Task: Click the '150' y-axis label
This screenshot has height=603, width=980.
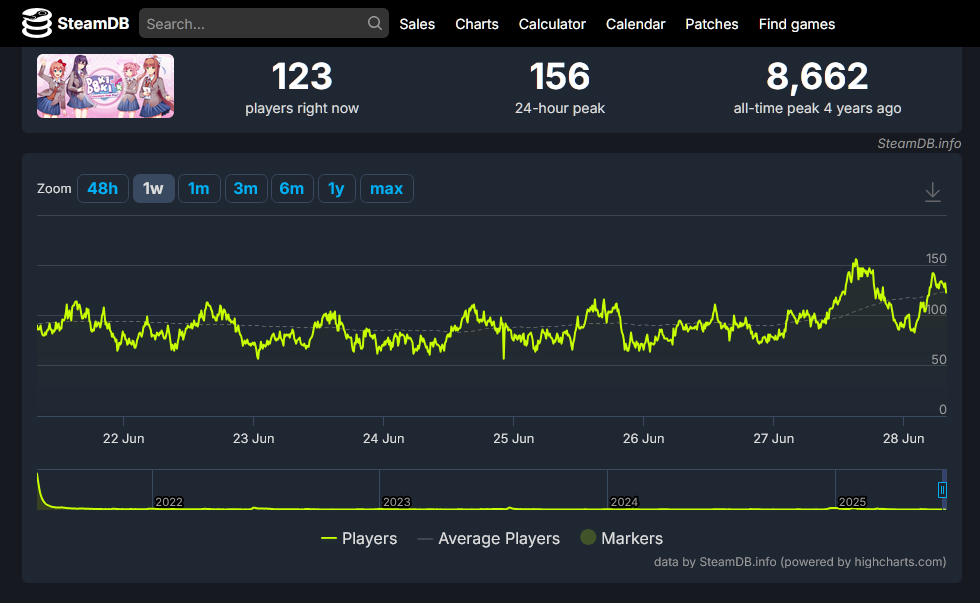Action: [x=936, y=259]
